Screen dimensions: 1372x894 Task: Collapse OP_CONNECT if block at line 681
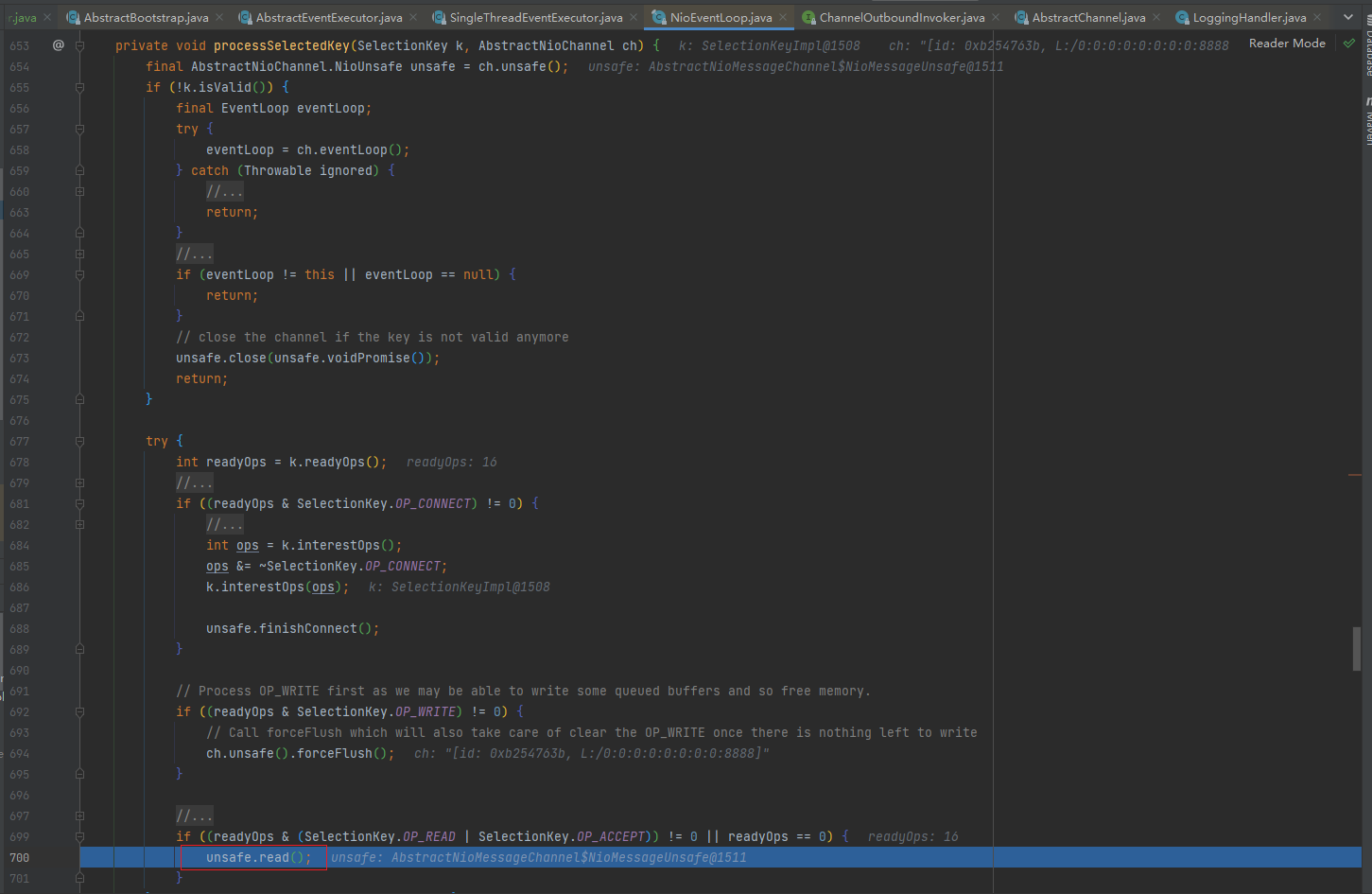(x=79, y=503)
